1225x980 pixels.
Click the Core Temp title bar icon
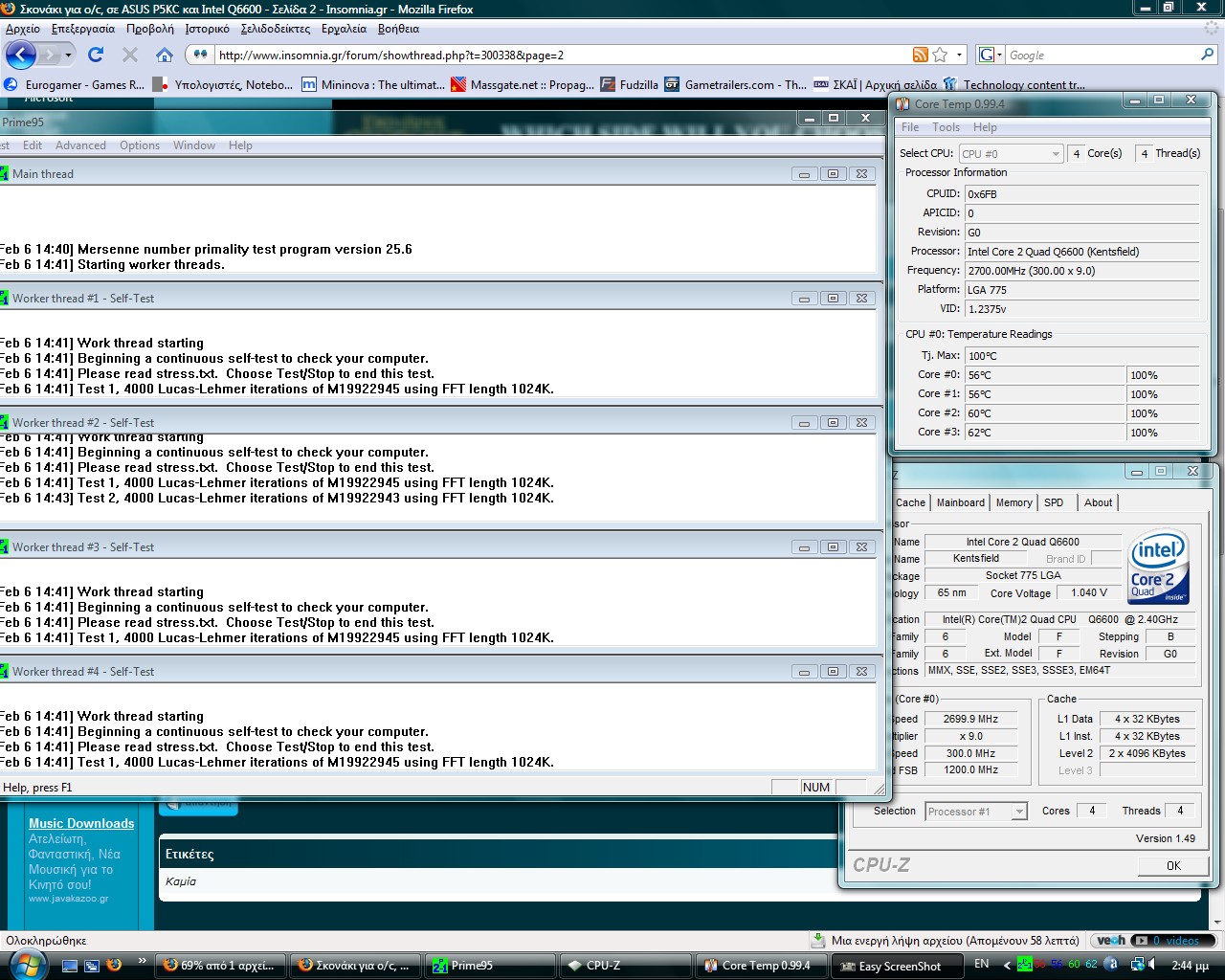902,103
